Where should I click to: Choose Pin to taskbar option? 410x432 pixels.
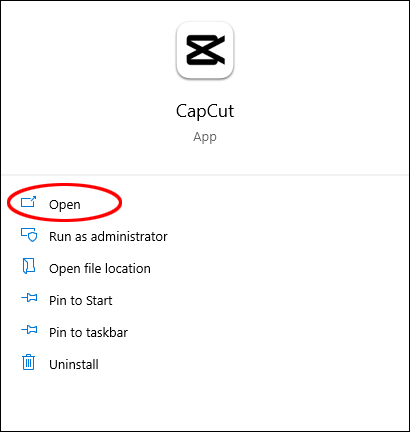coord(88,332)
